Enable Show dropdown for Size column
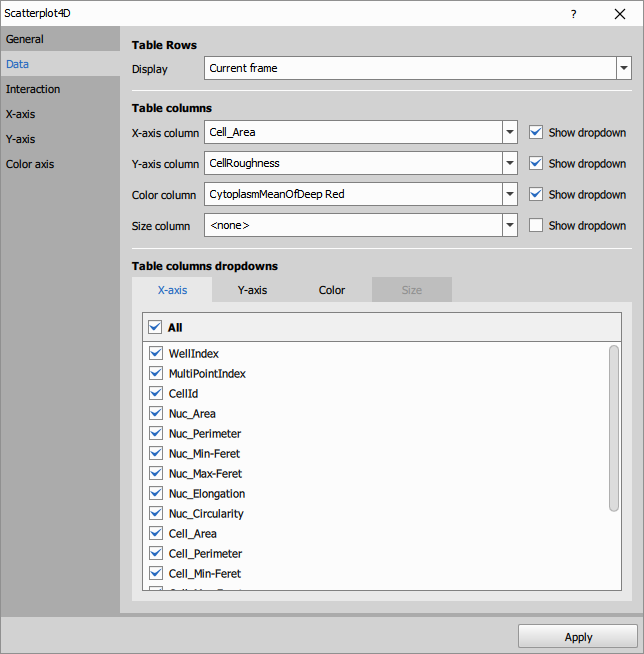Screen dimensions: 644x654 [x=536, y=225]
